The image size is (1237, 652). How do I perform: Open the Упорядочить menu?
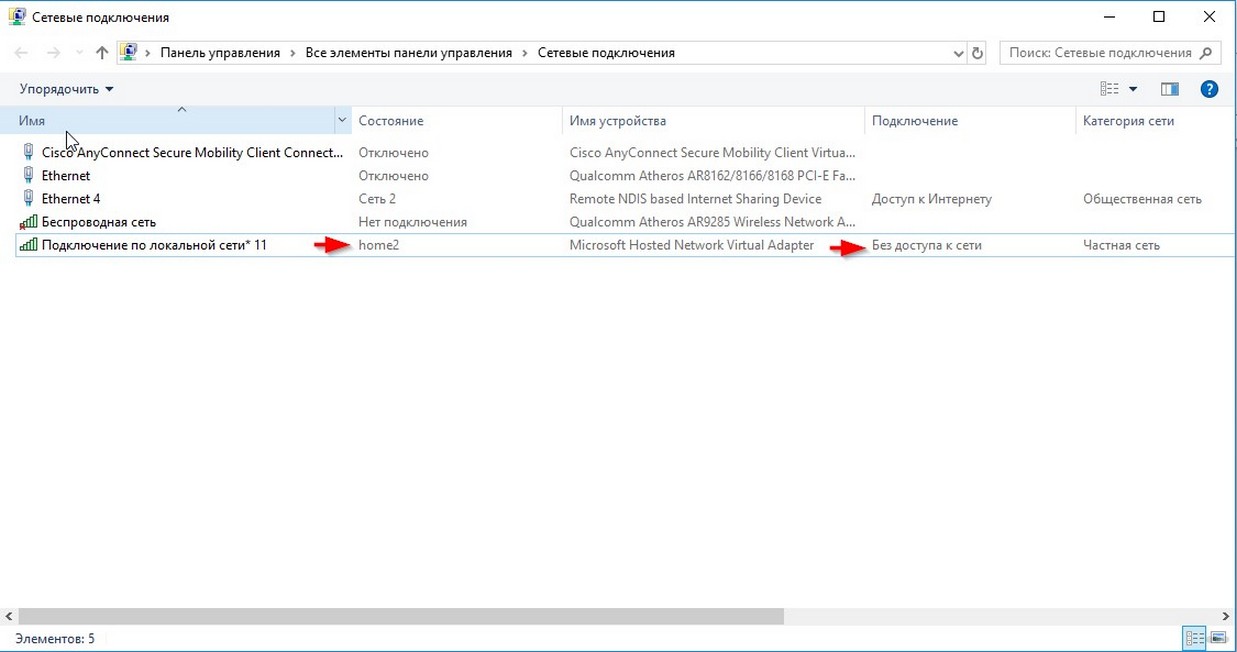[x=66, y=89]
